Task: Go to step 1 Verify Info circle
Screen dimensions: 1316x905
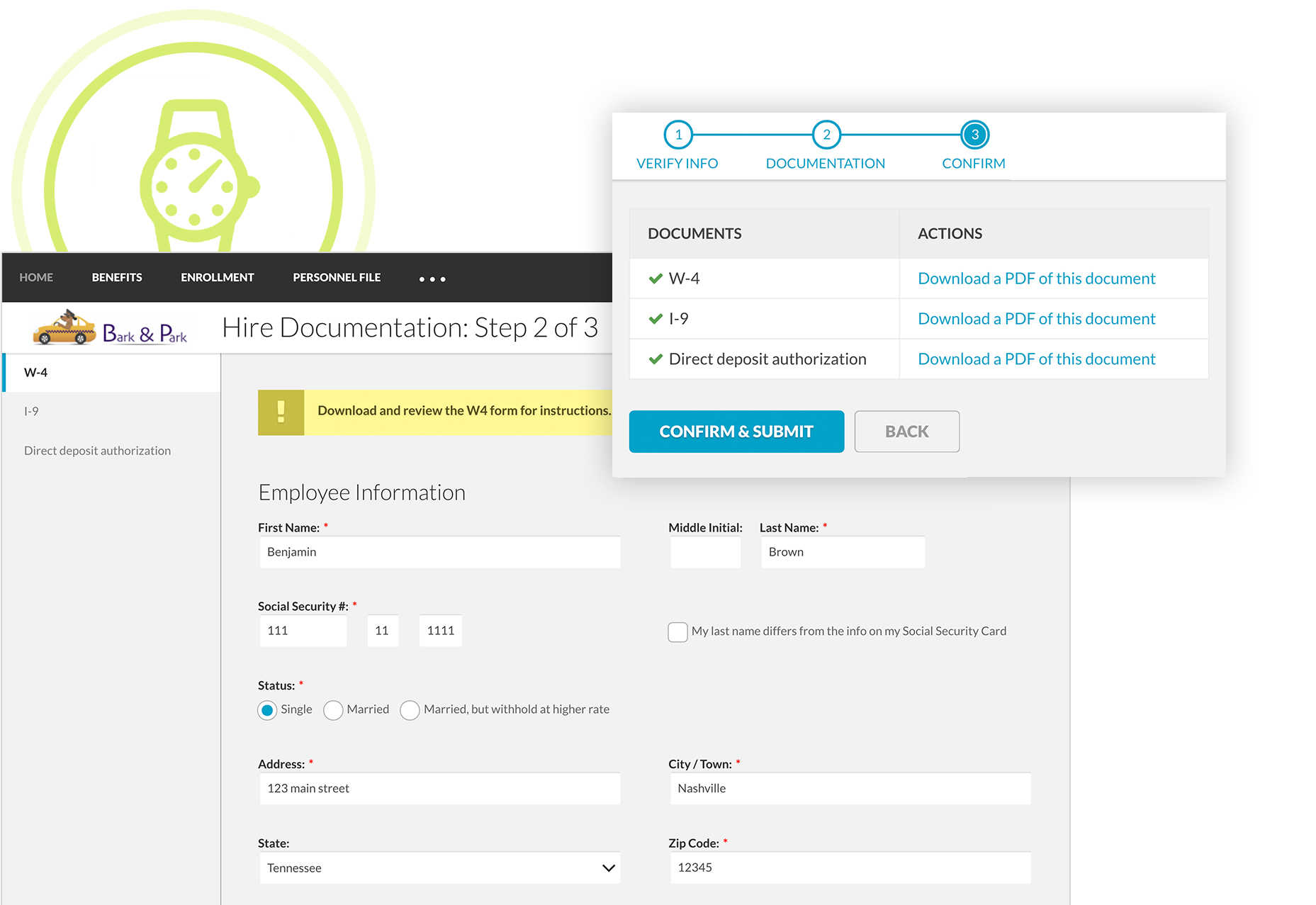Action: coord(678,135)
